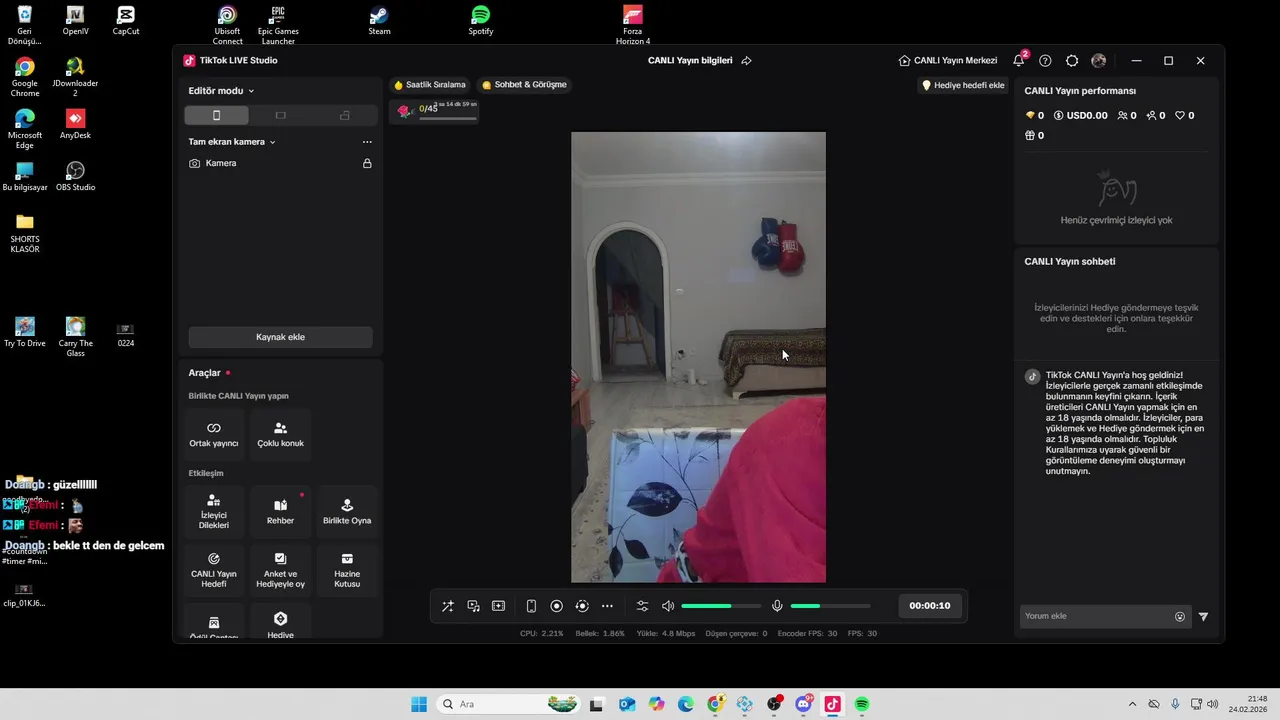Open Spotify from the taskbar

click(862, 704)
